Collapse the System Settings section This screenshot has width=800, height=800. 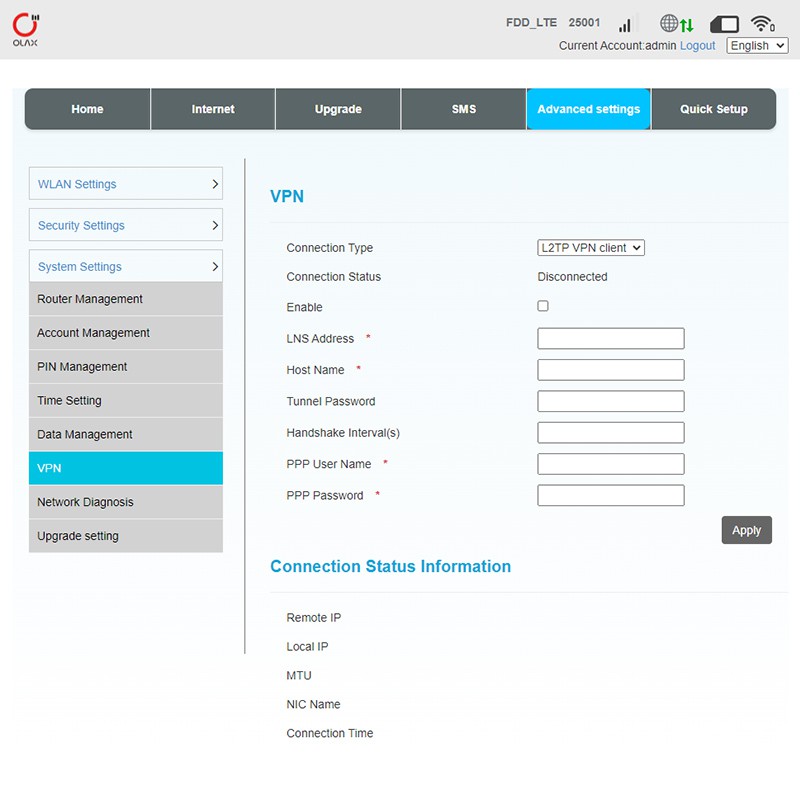click(x=126, y=267)
